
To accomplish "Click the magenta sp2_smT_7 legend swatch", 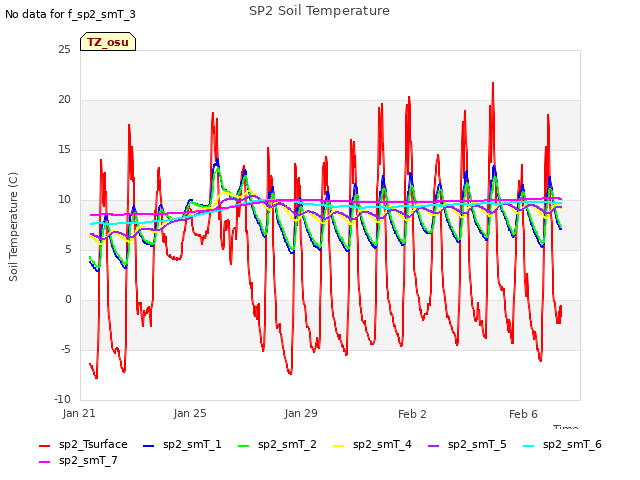I will coord(44,462).
